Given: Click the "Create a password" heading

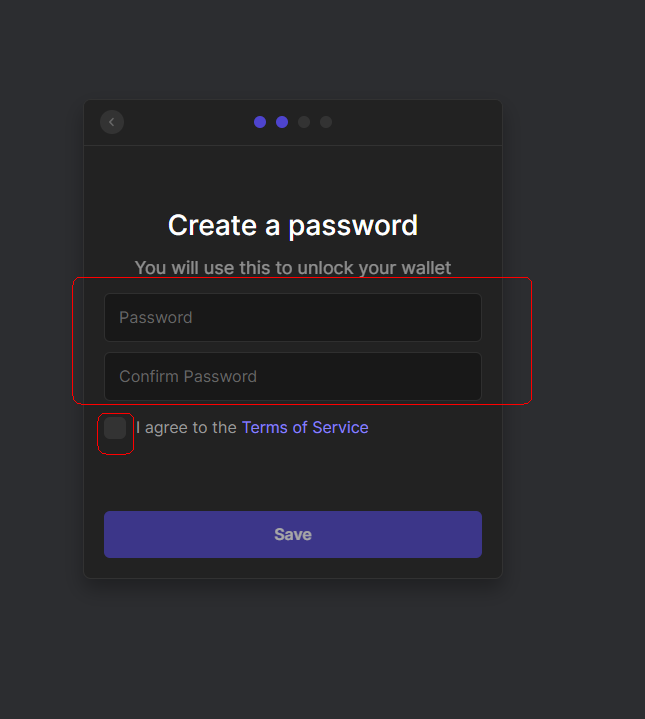Looking at the screenshot, I should click(292, 226).
